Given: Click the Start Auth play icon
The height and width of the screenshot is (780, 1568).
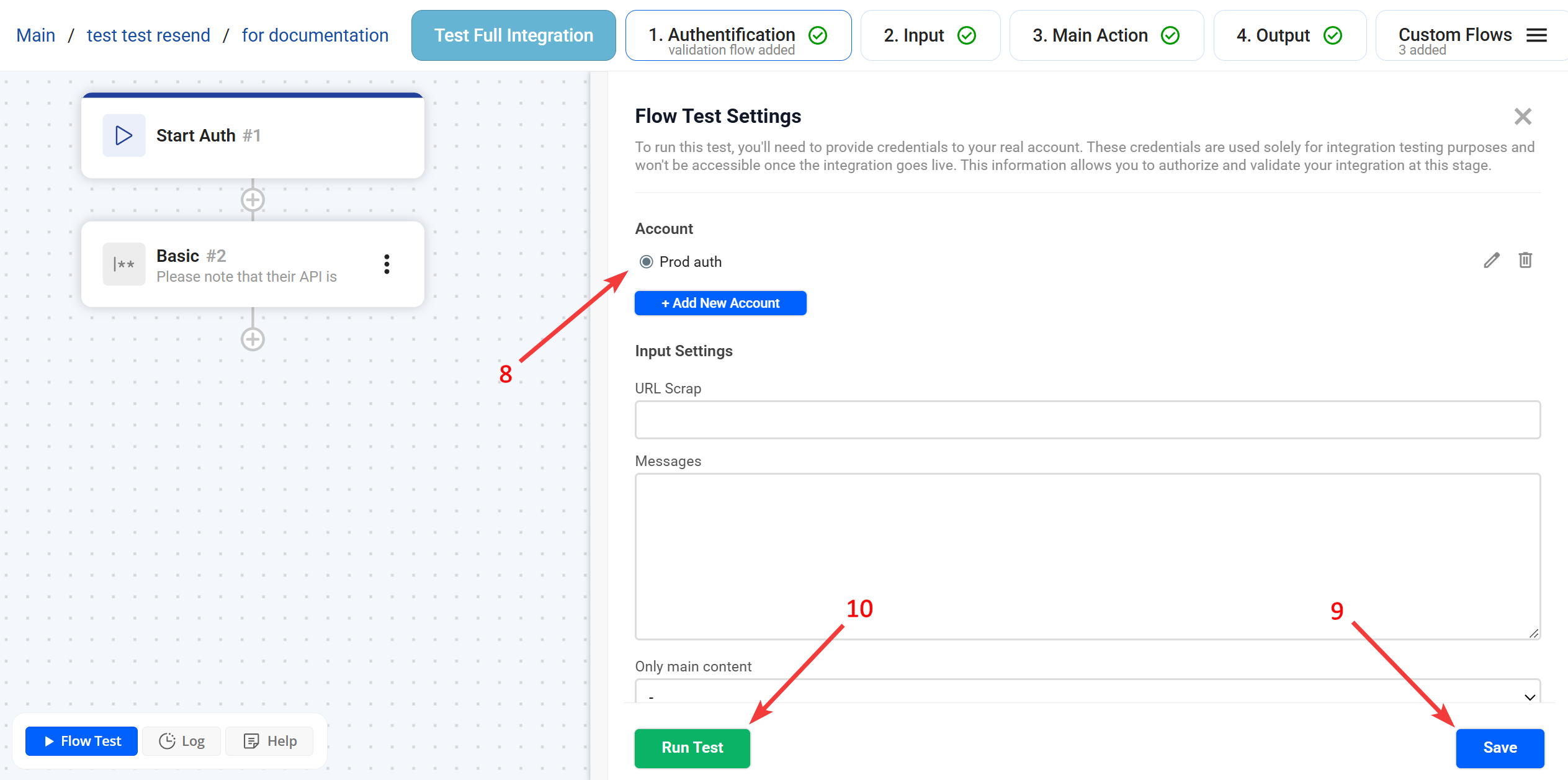Looking at the screenshot, I should point(123,135).
